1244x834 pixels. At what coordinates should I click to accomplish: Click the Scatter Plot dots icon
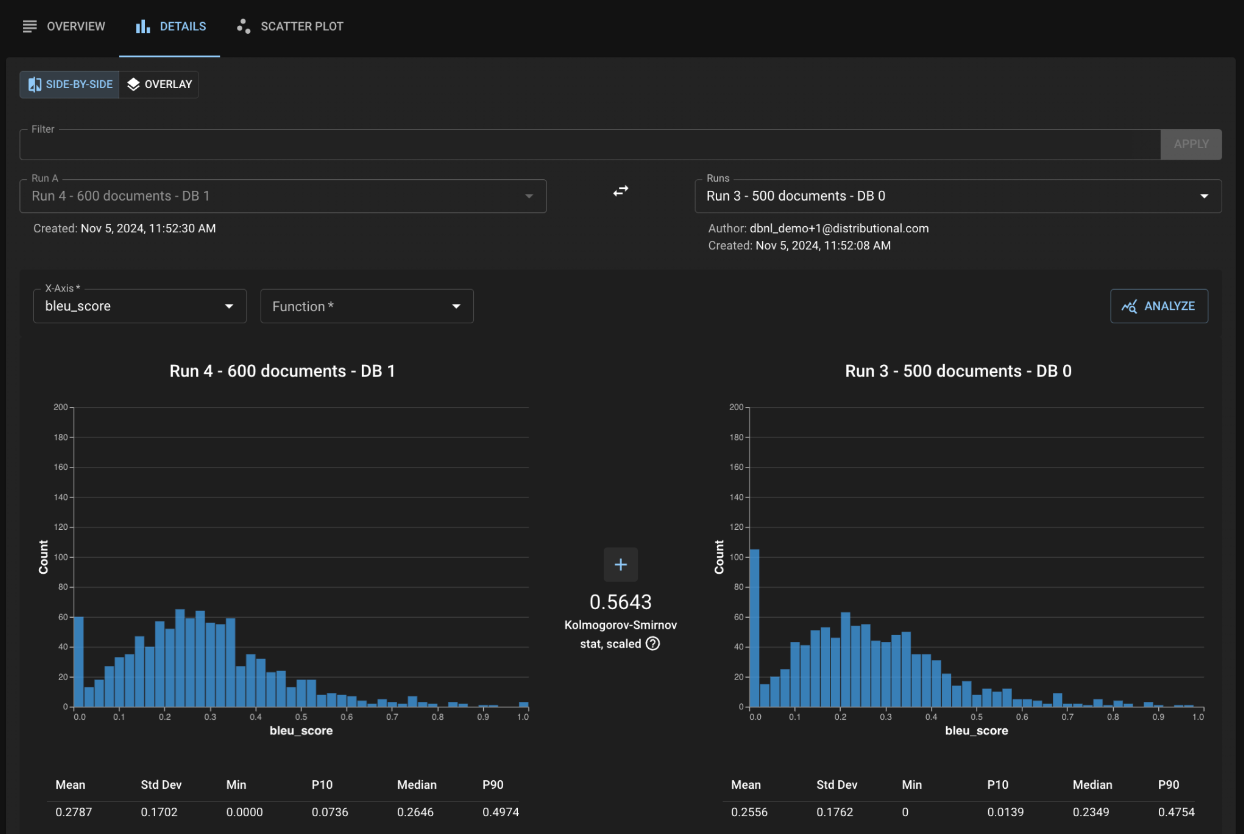tap(243, 26)
